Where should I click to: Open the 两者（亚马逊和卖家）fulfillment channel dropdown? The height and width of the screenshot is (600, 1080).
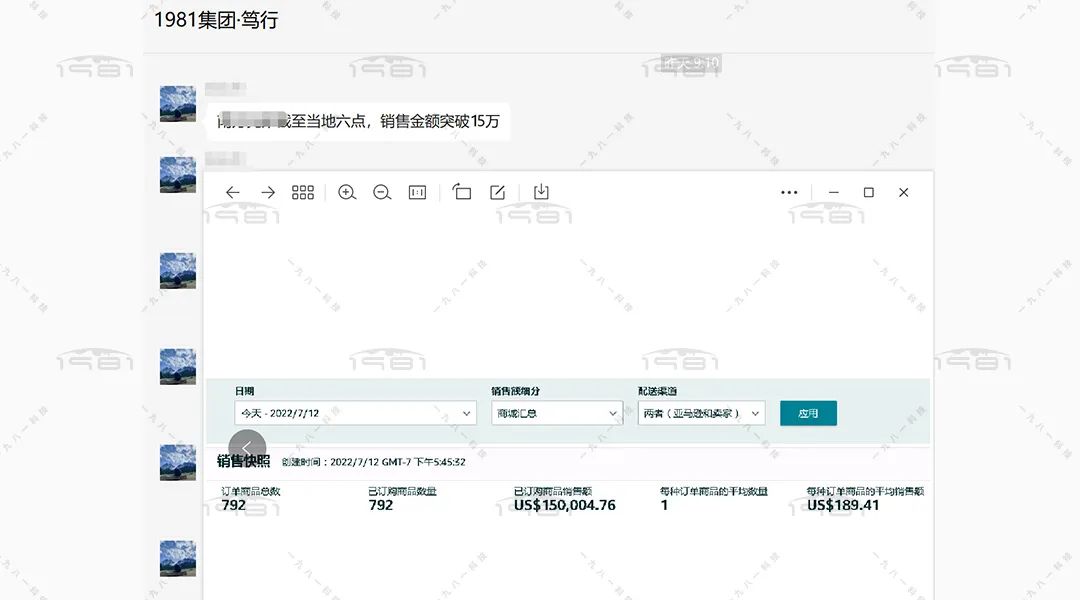coord(701,413)
